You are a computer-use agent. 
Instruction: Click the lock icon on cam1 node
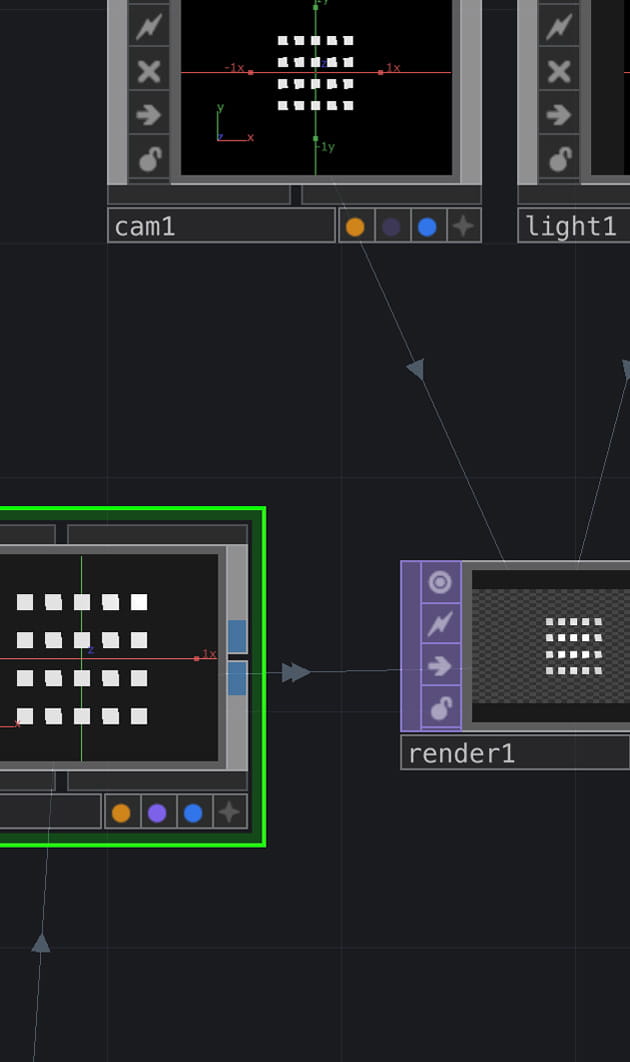[x=149, y=158]
